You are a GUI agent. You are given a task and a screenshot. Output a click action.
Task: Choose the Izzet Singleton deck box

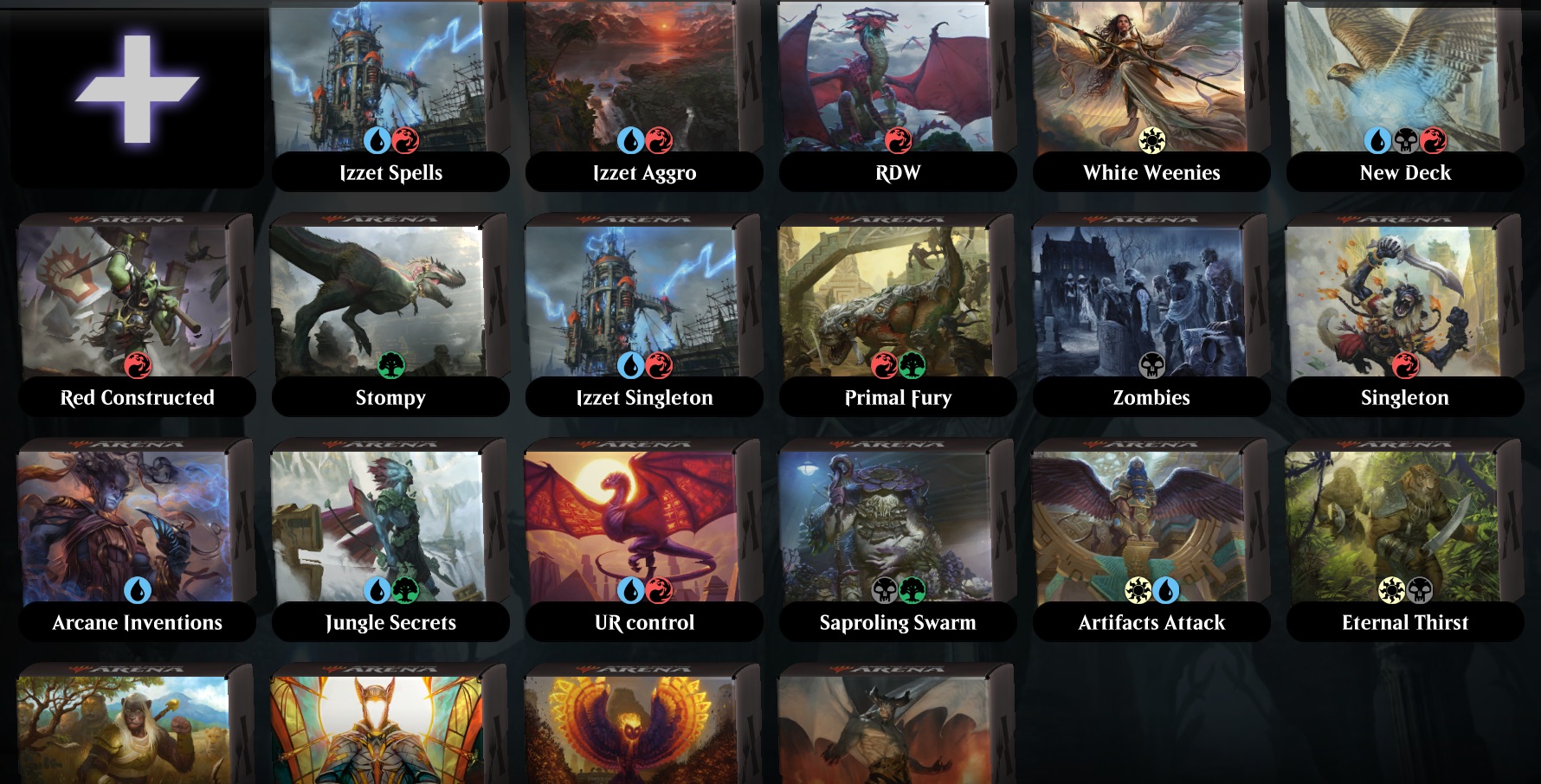pyautogui.click(x=644, y=315)
